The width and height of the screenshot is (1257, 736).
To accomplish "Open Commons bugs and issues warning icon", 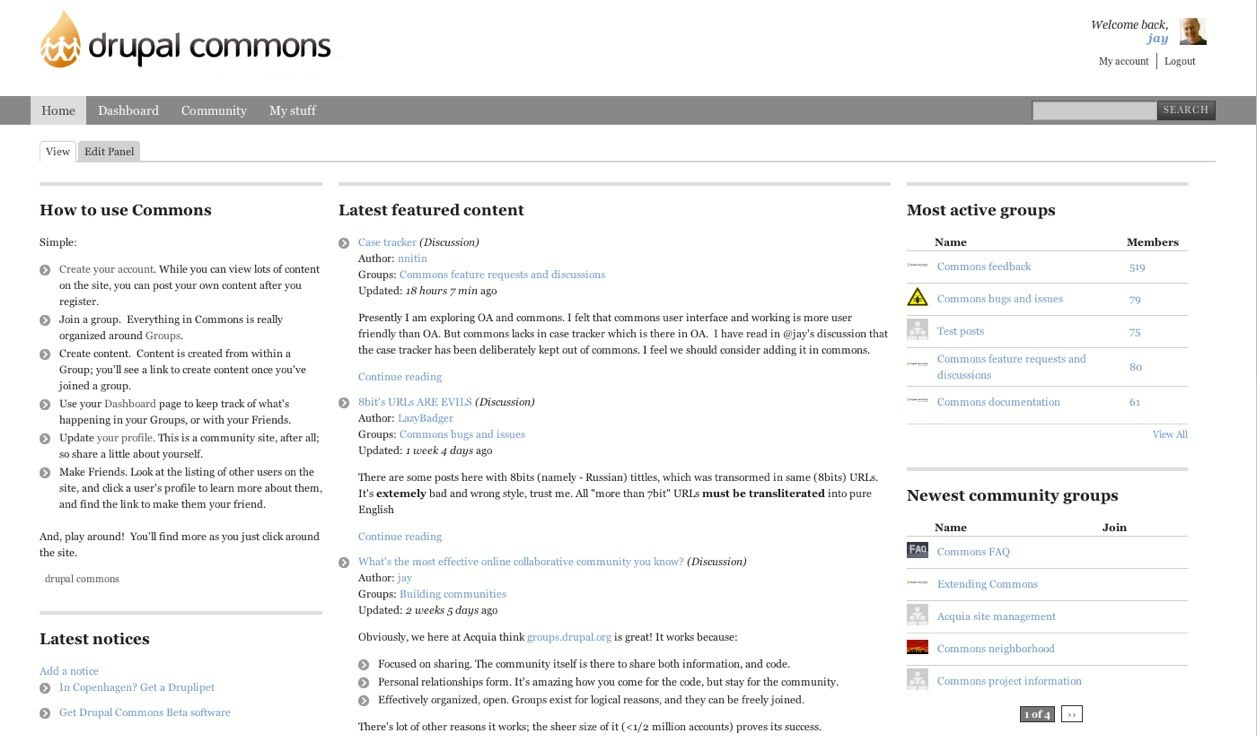I will (x=917, y=297).
